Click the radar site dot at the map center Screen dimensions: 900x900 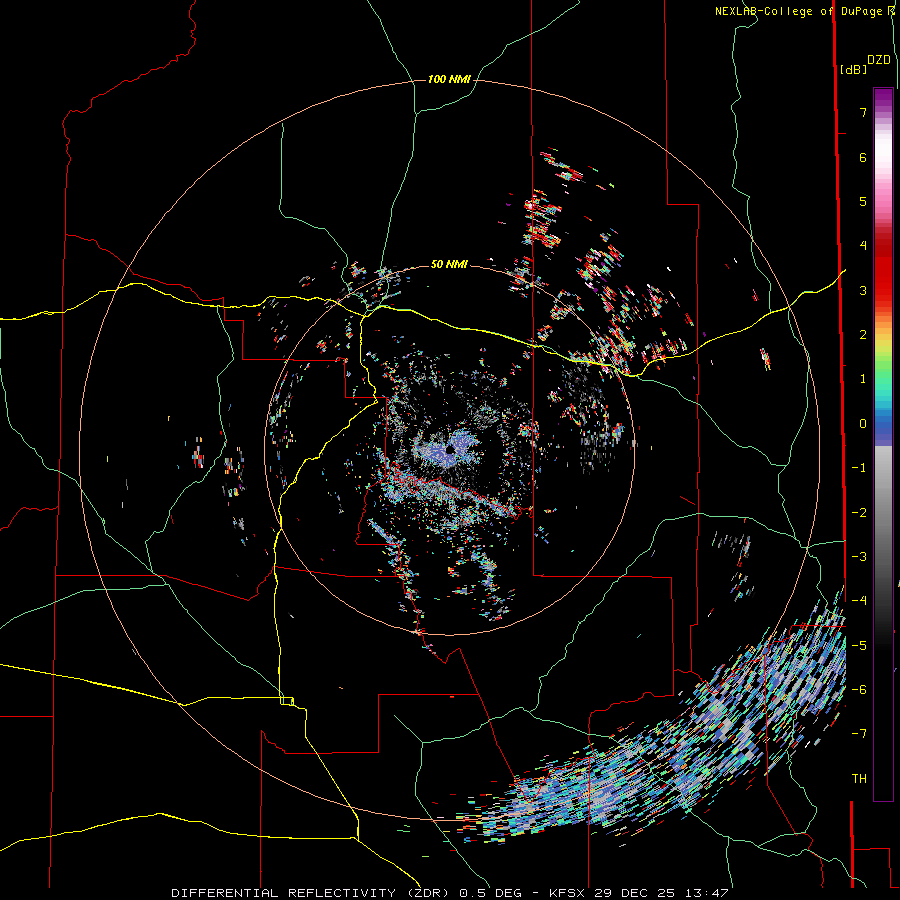pos(450,450)
